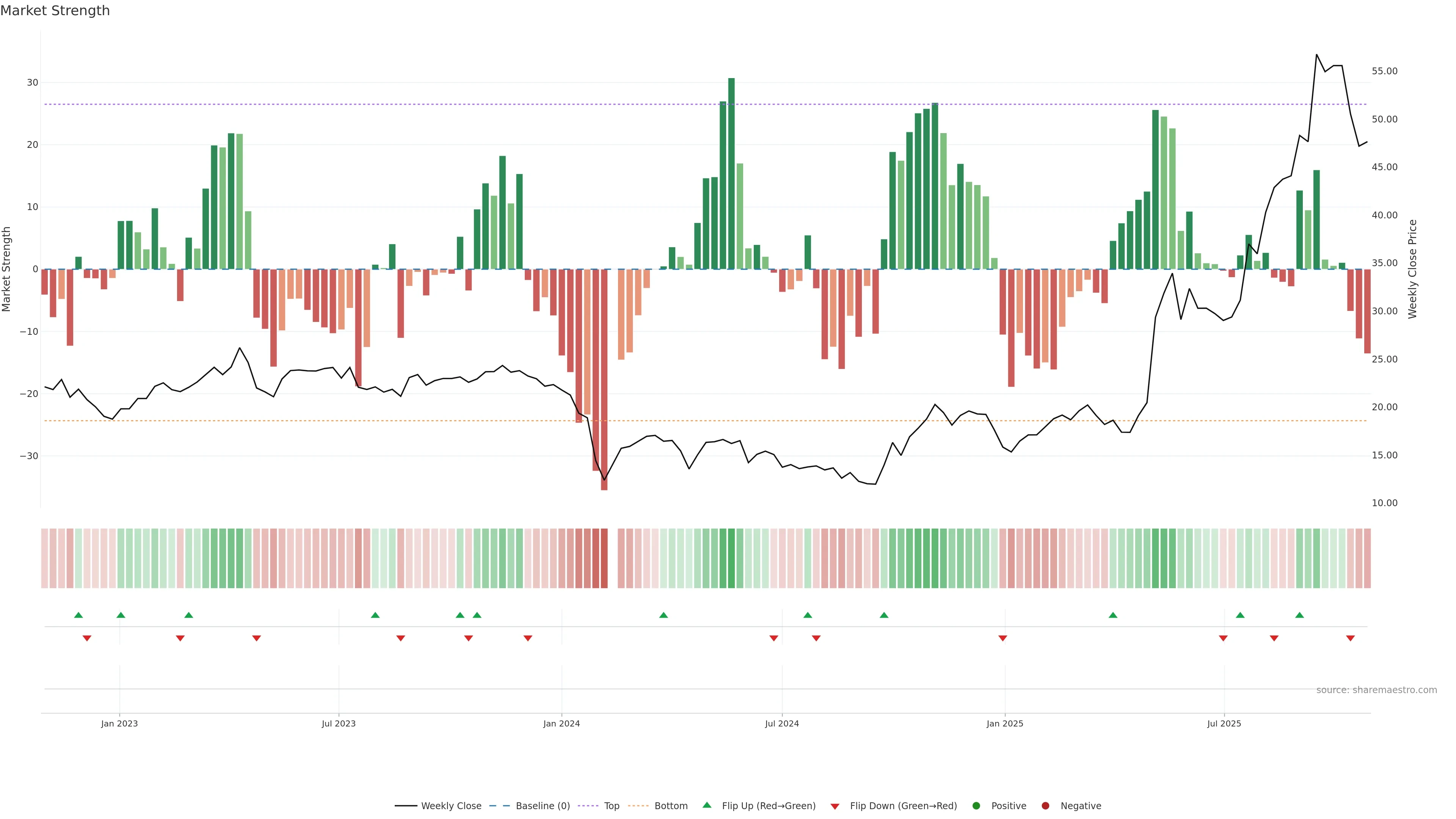Viewport: 1456px width, 819px height.
Task: Click the source sharemaestro.com text
Action: point(1376,690)
